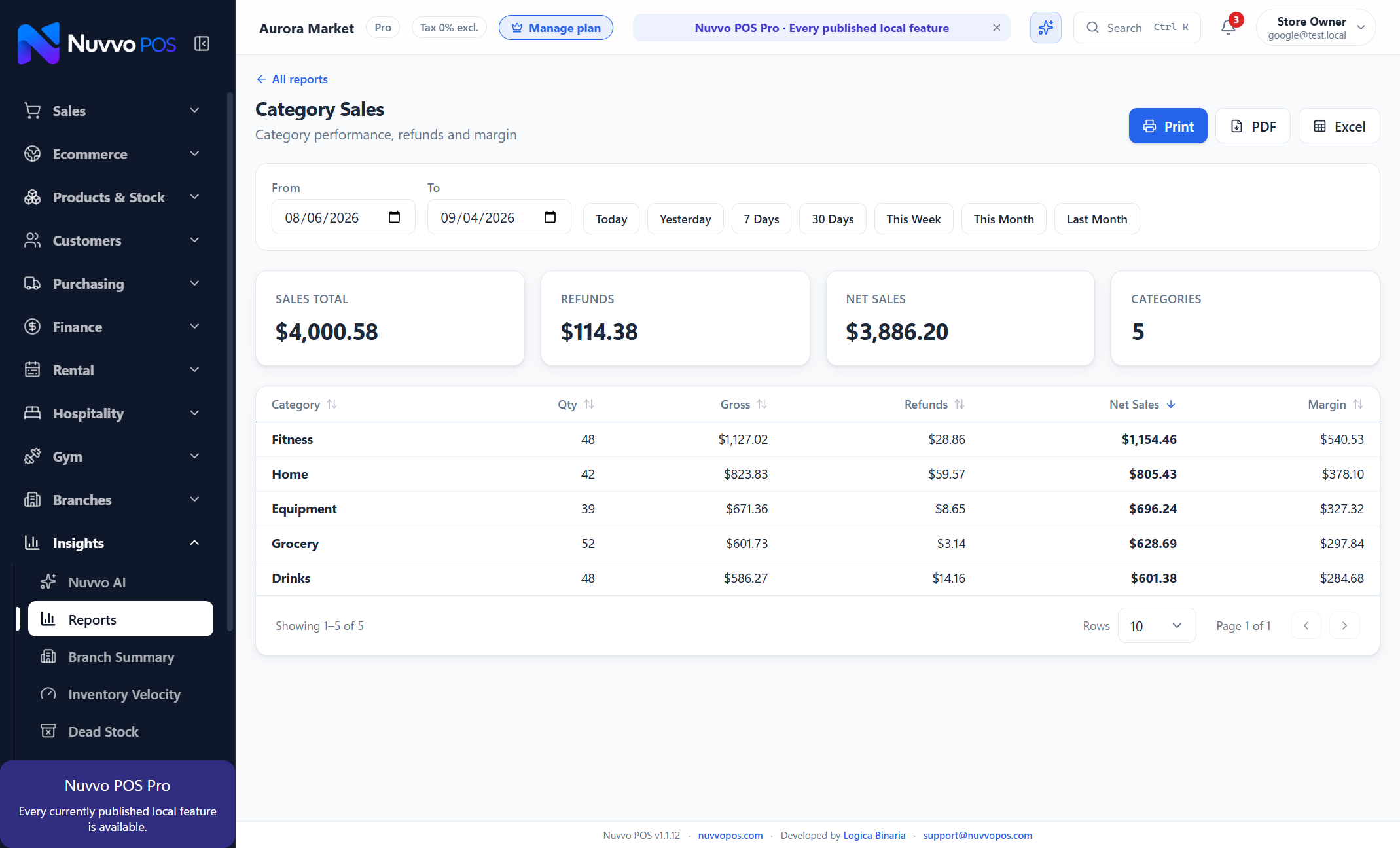1400x848 pixels.
Task: Sort table by Gross column
Action: (x=744, y=405)
